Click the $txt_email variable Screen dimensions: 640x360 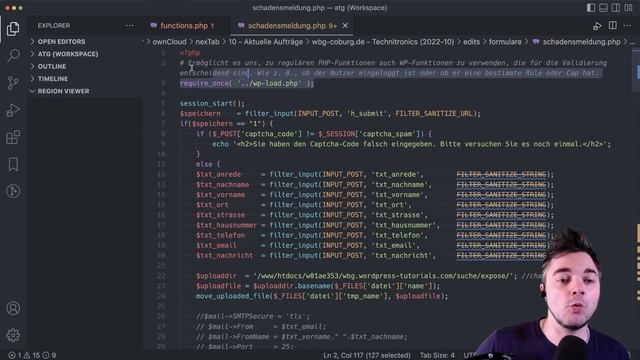pos(216,246)
